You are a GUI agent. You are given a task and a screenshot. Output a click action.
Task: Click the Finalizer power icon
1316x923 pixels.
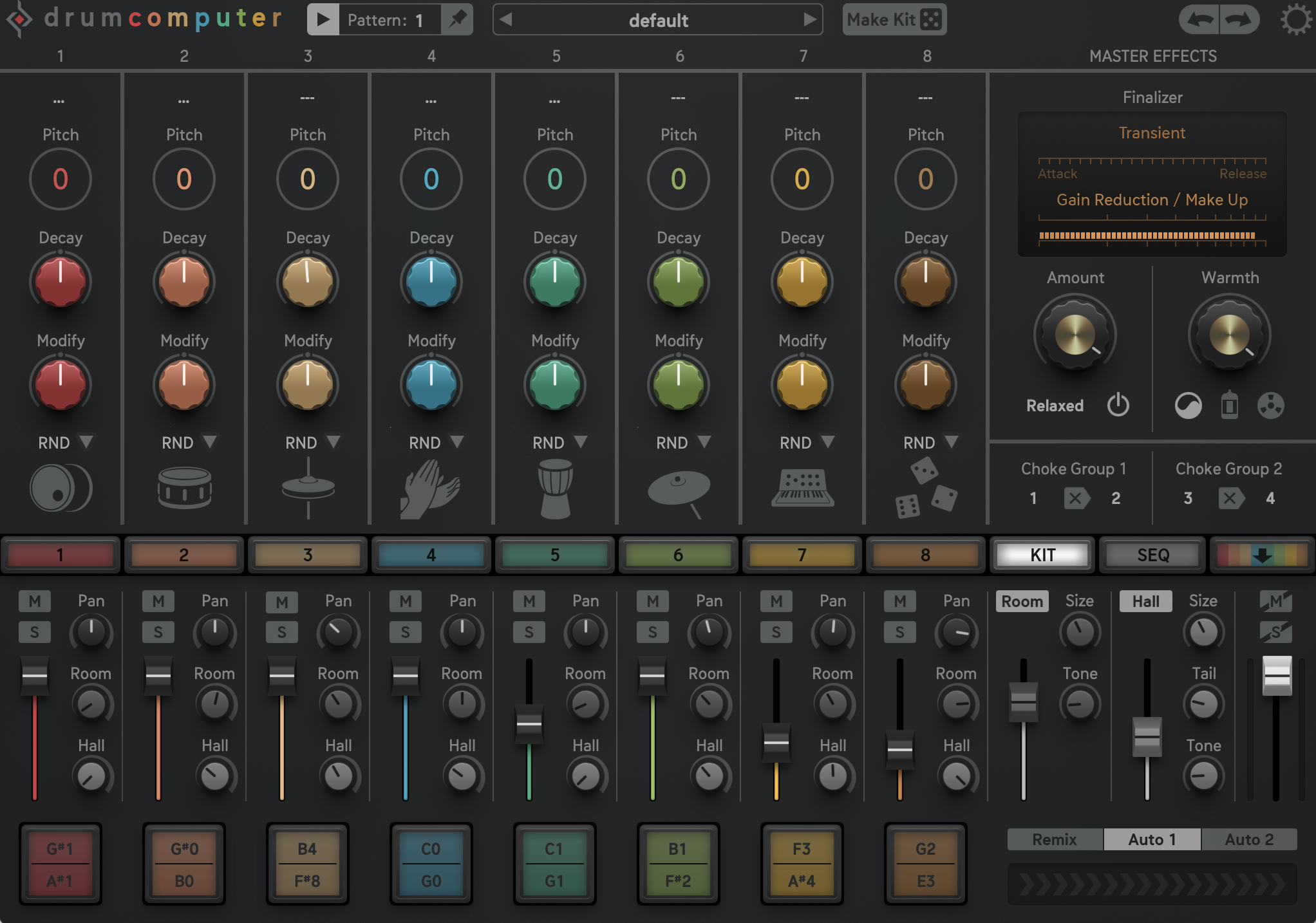[x=1118, y=405]
